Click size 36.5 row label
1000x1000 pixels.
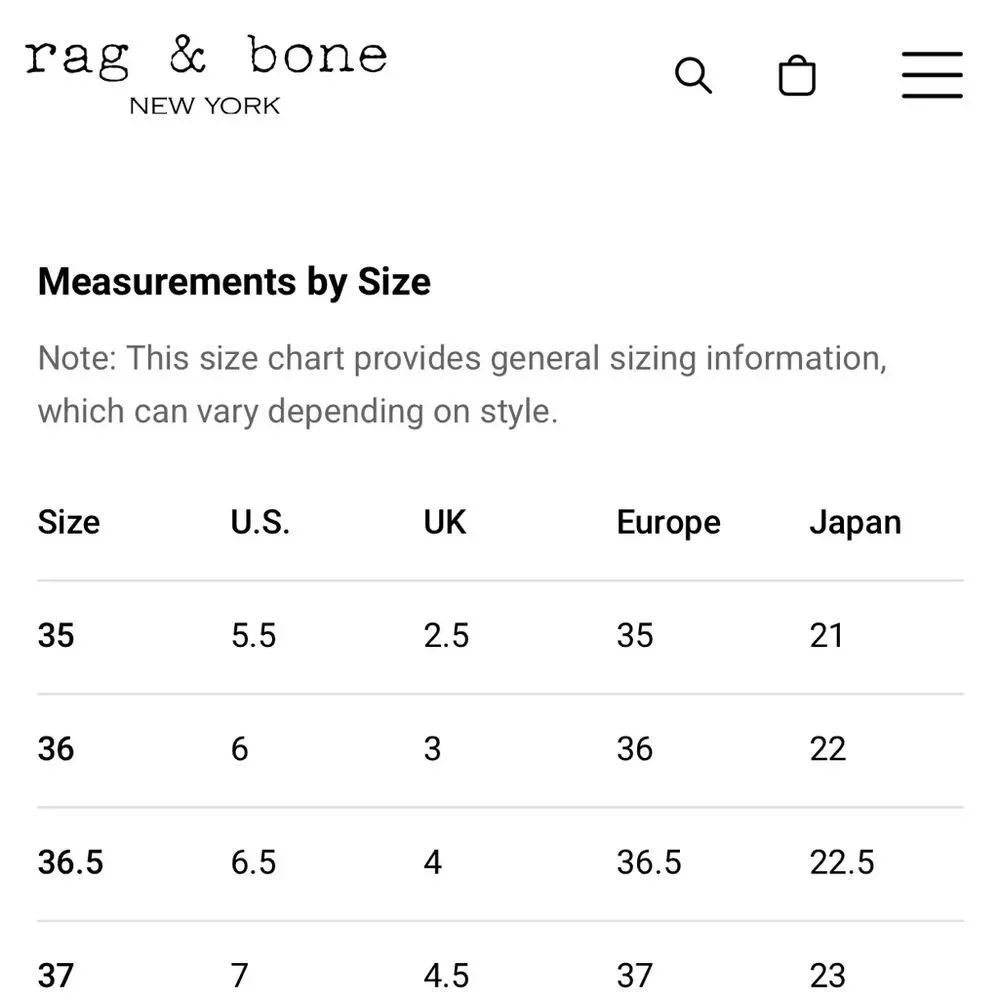(70, 862)
